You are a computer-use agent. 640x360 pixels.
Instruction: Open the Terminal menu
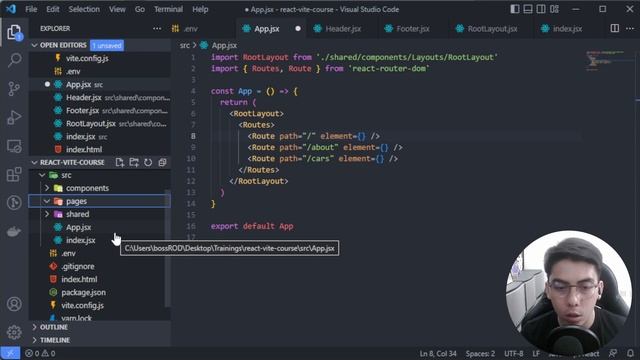(x=168, y=9)
